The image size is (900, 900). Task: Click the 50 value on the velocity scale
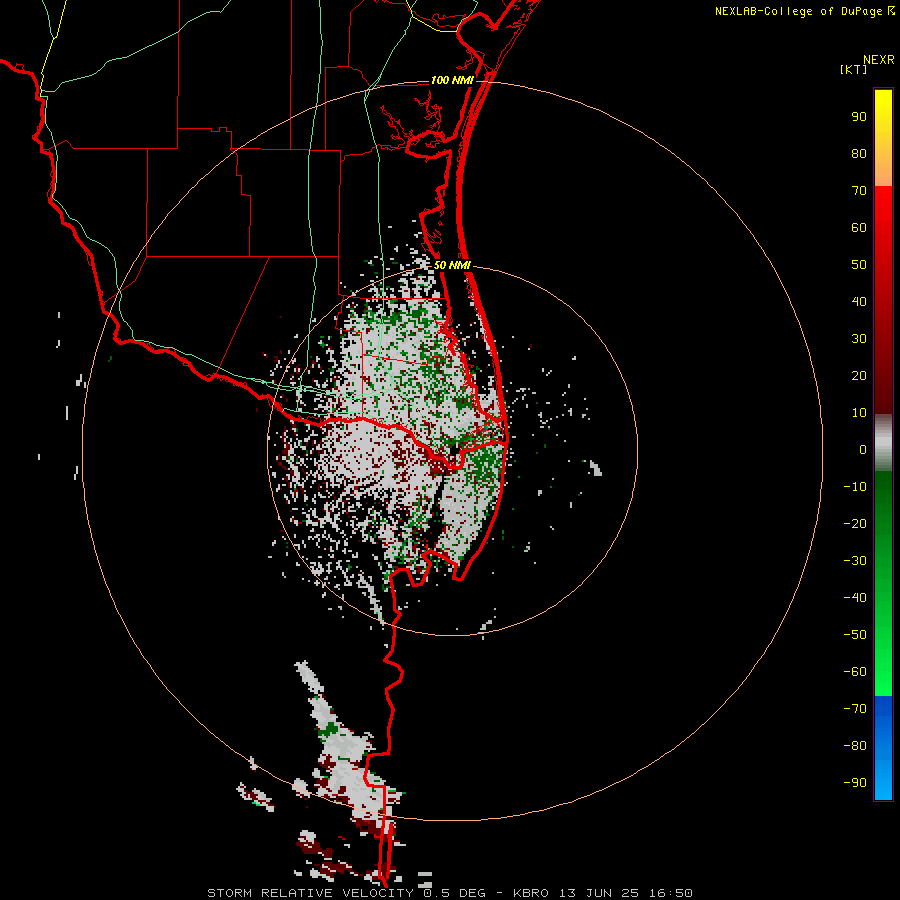pos(859,265)
